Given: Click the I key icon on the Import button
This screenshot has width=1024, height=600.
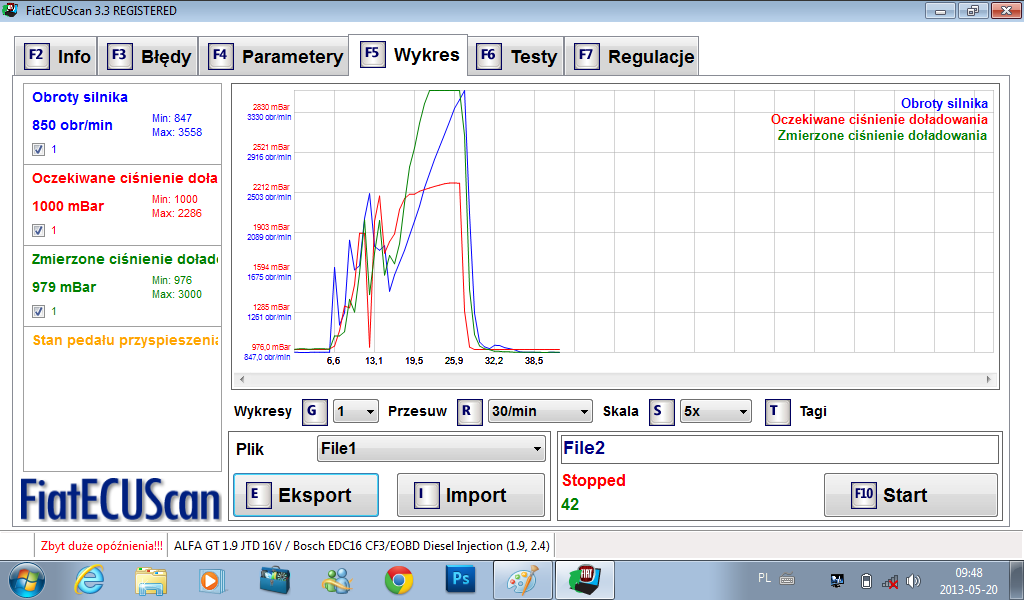Looking at the screenshot, I should coord(426,496).
